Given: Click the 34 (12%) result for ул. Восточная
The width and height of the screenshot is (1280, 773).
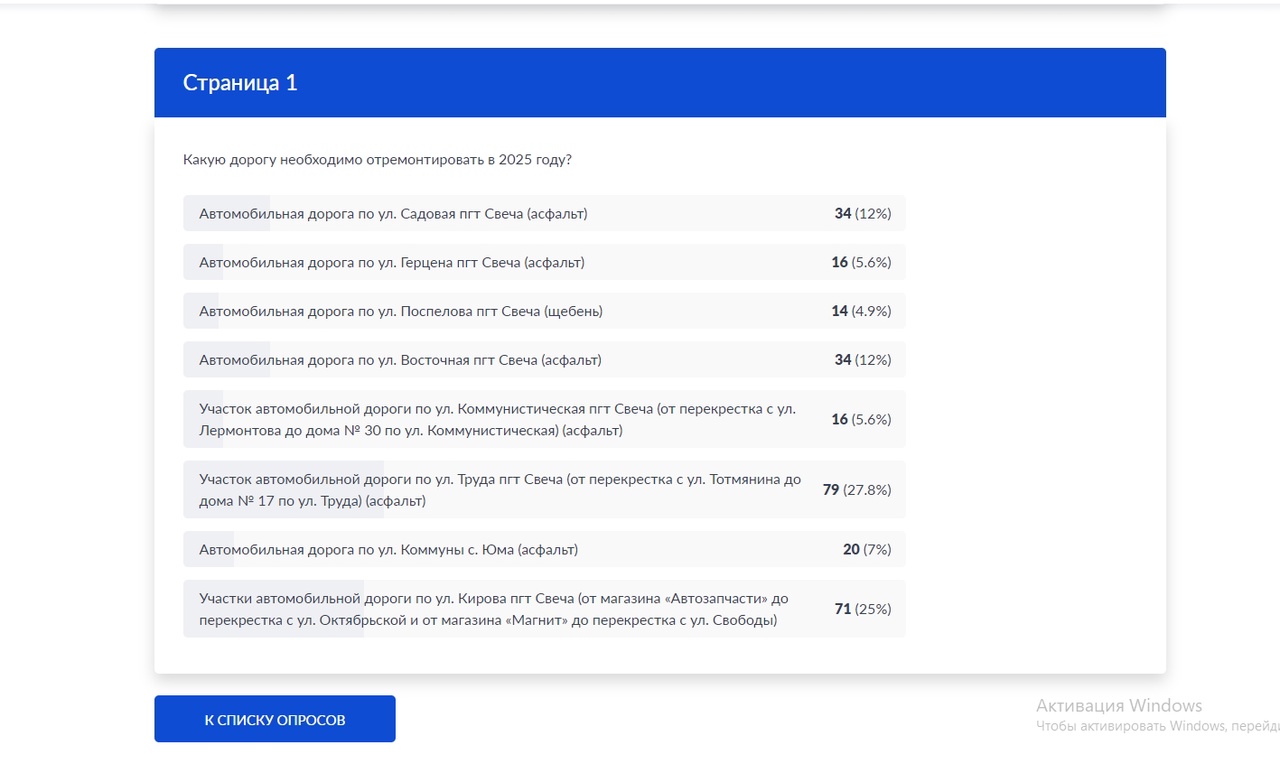Looking at the screenshot, I should pyautogui.click(x=863, y=360).
